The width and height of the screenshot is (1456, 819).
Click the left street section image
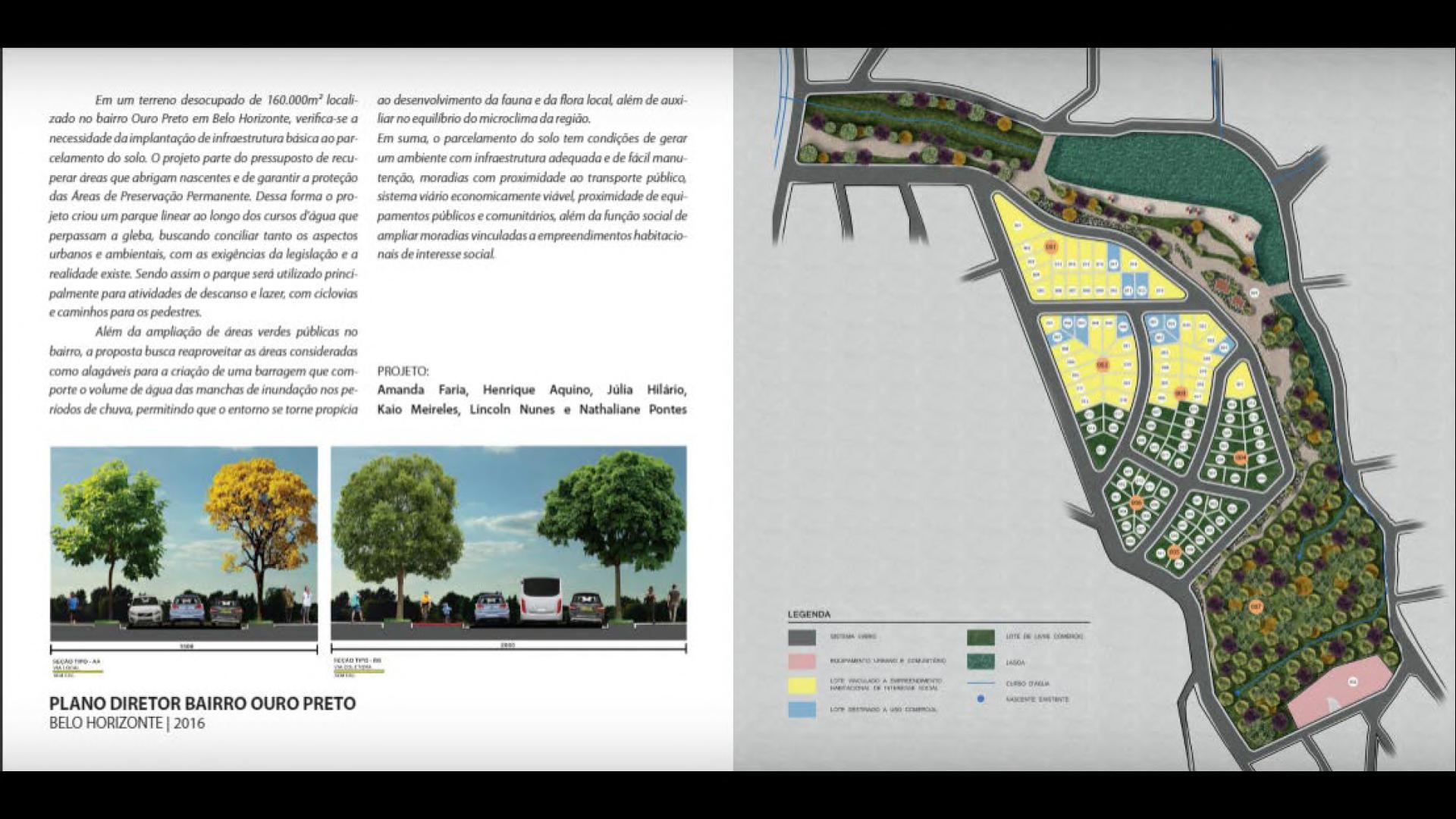point(184,543)
